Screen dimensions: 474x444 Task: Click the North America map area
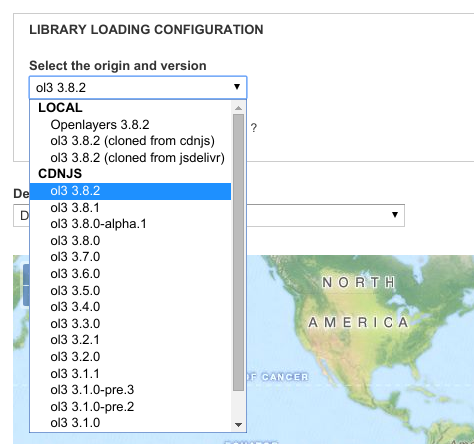point(358,302)
